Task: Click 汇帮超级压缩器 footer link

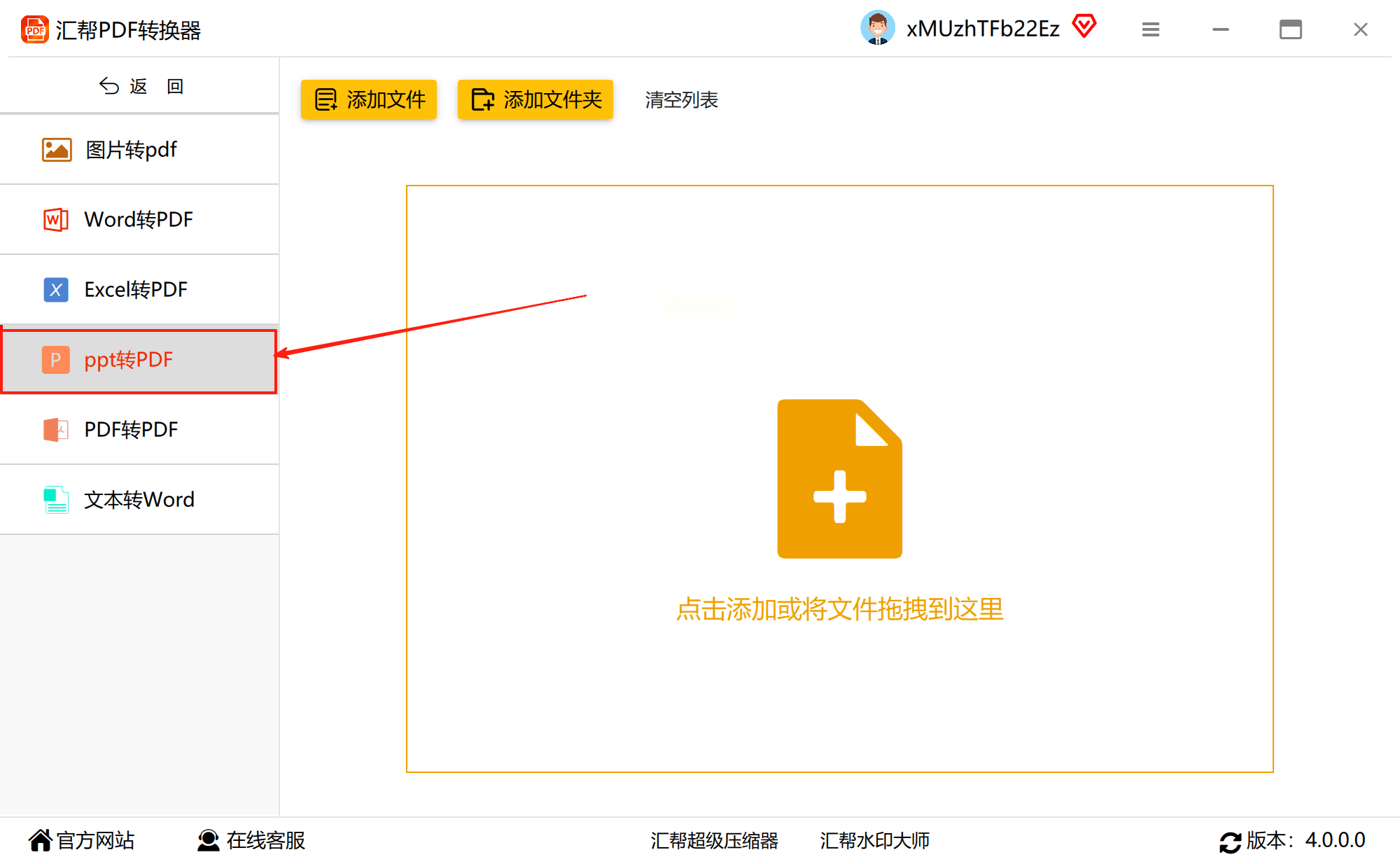Action: (714, 840)
